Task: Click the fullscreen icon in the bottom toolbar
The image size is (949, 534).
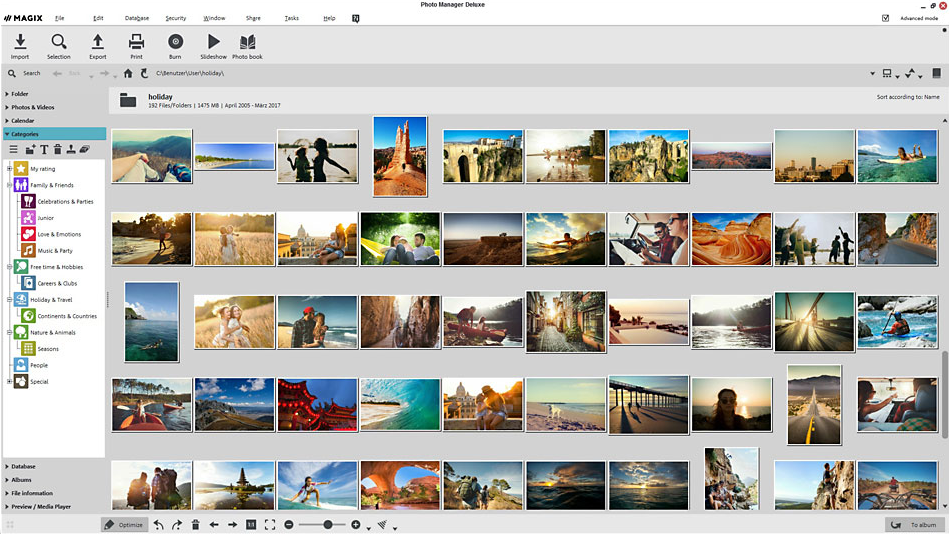Action: pos(270,525)
